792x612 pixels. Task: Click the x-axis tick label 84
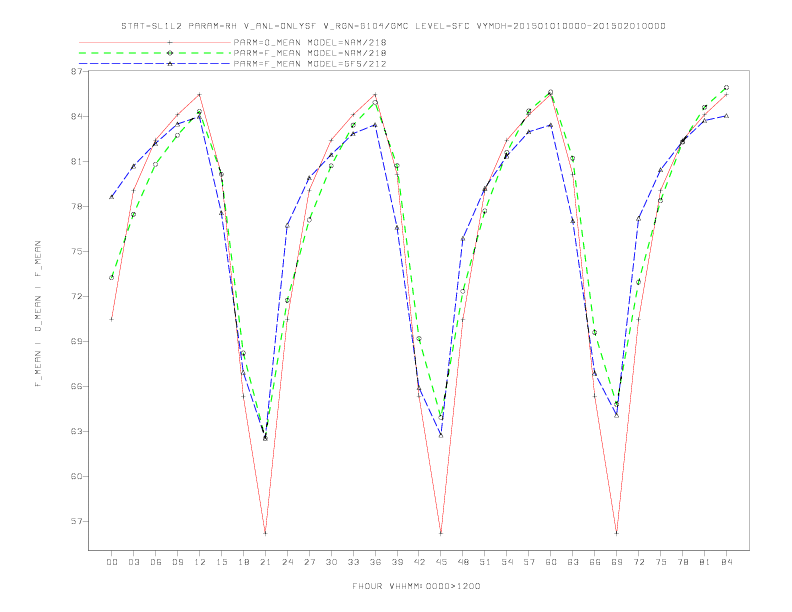point(727,562)
